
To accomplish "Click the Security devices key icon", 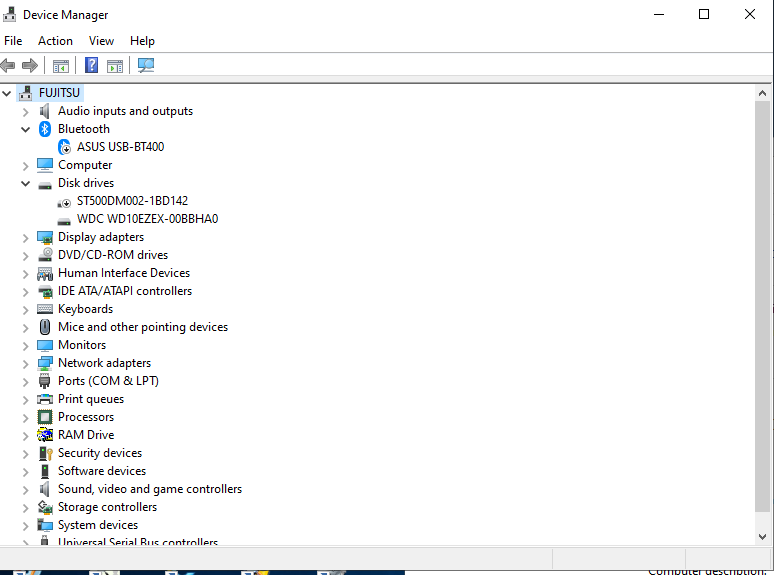I will tap(45, 453).
